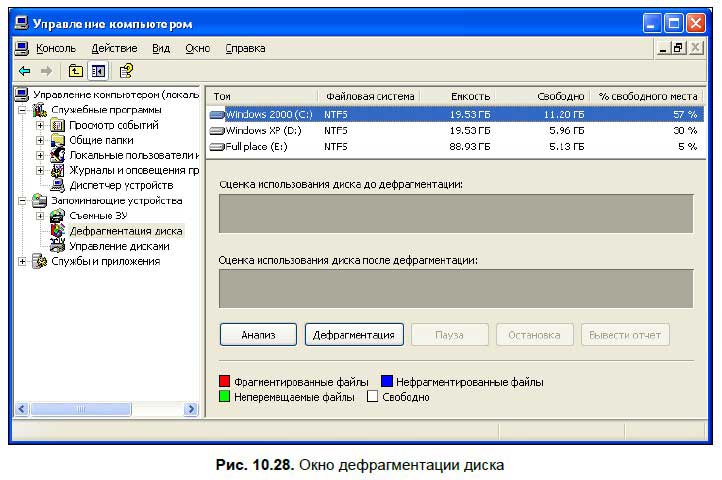Click the drive icon for Windows 2000 (C:)
Viewport: 722px width, 480px height.
click(216, 114)
